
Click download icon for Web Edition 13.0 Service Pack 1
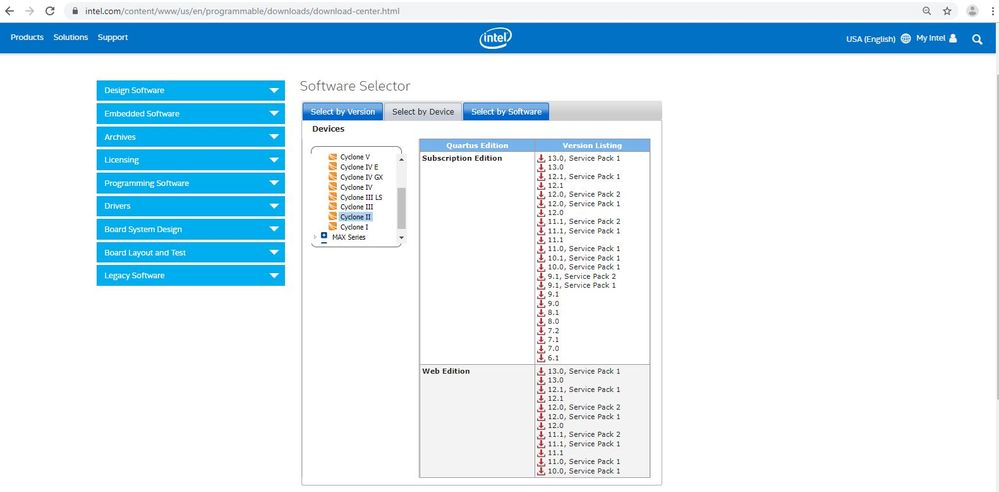[542, 371]
